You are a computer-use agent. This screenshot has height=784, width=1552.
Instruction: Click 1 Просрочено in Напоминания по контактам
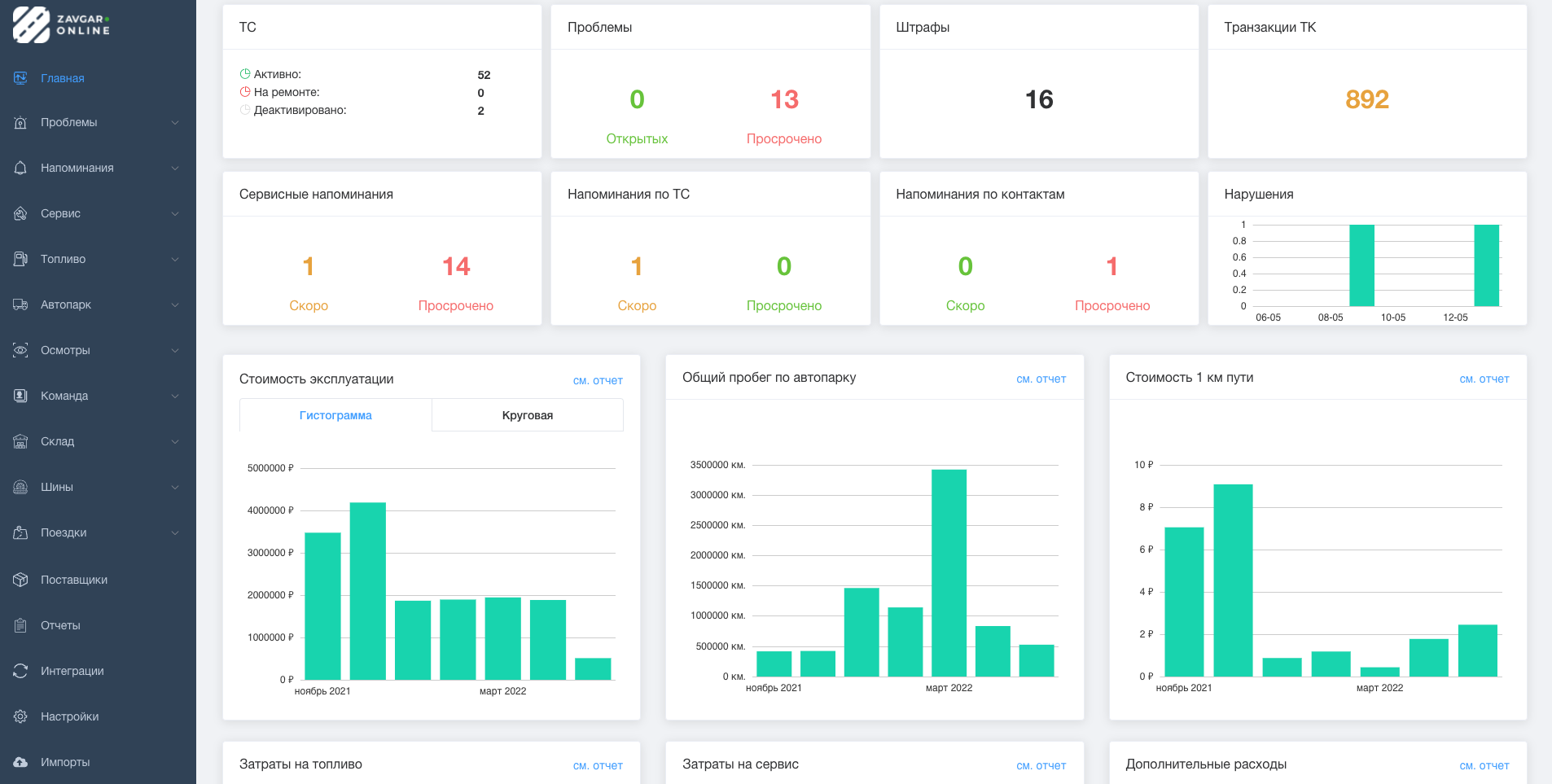pos(1112,266)
